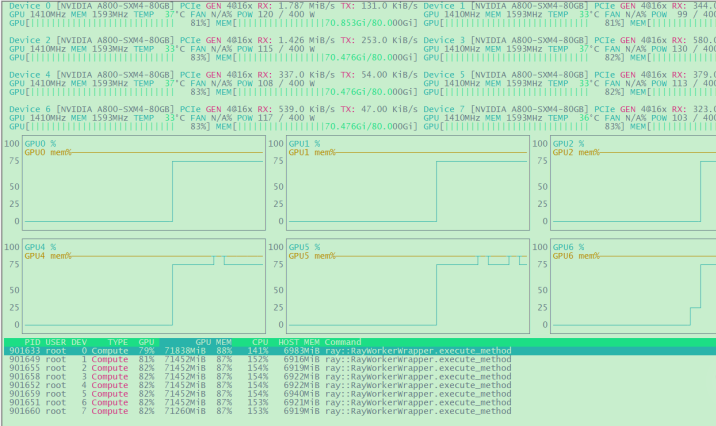The image size is (716, 426).
Task: Click the 71838MiB GPU memory value
Action: point(185,351)
